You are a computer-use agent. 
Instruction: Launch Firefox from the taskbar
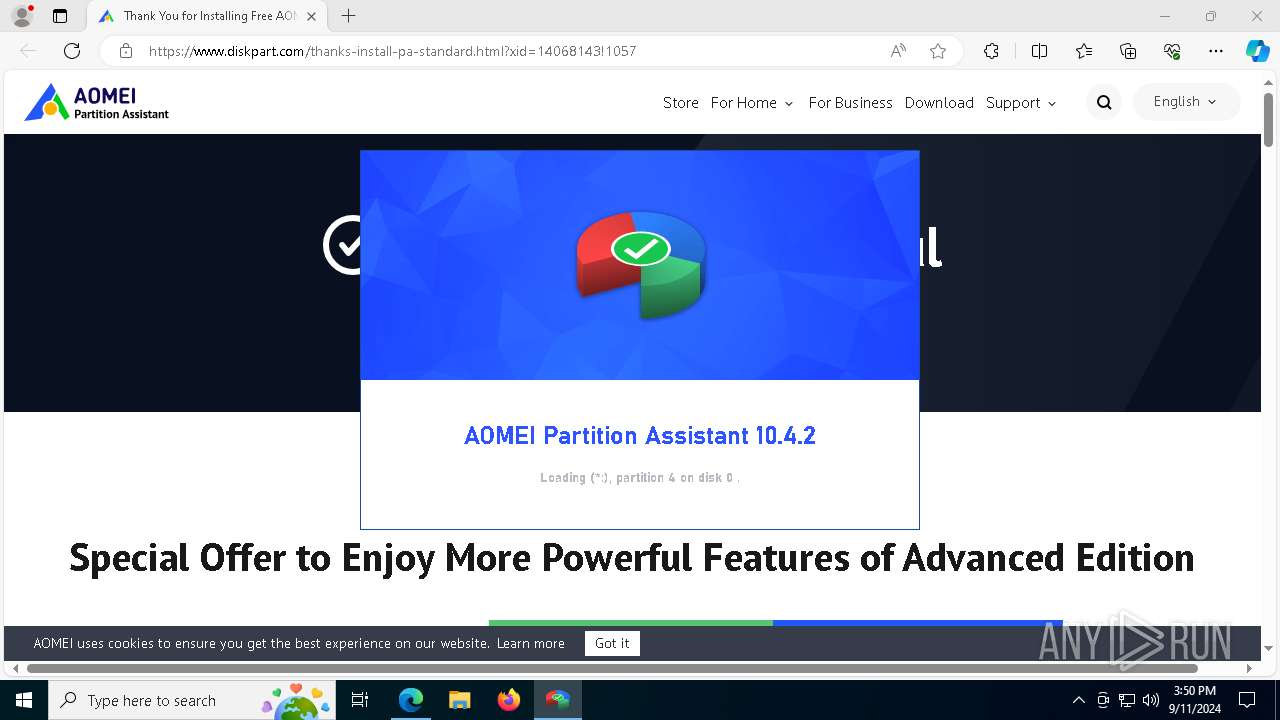tap(509, 700)
